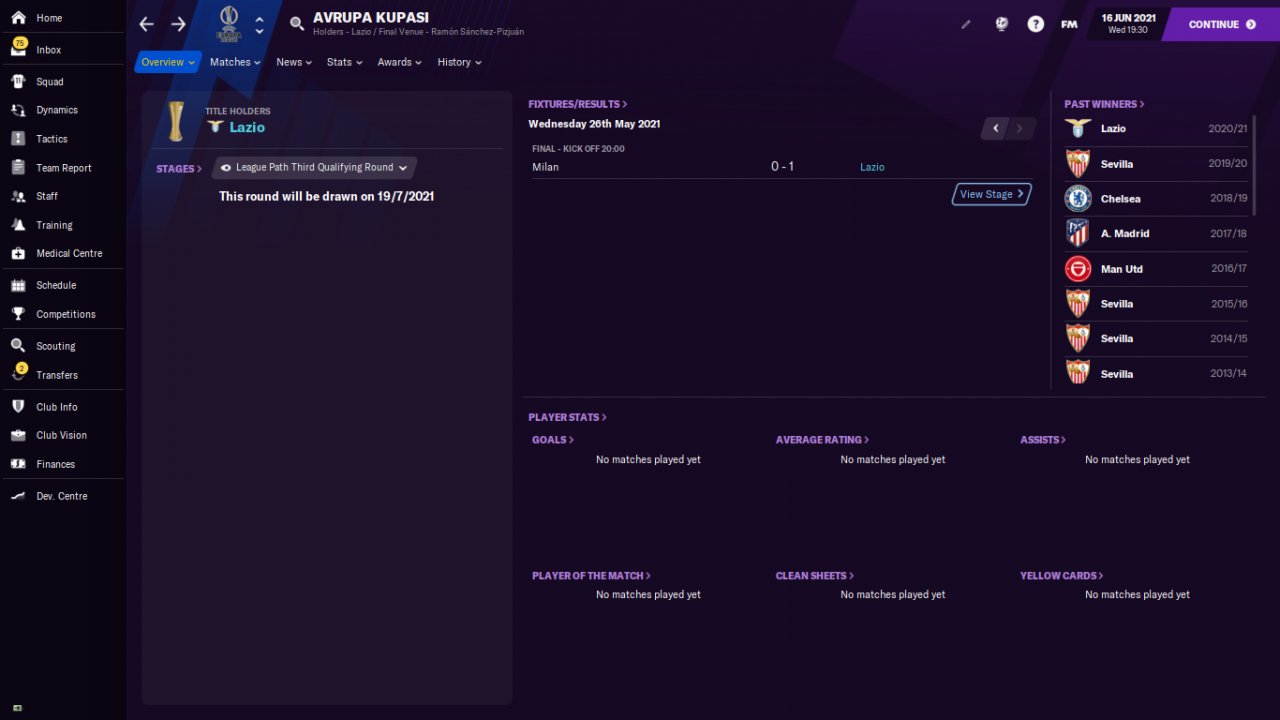Click the 16 Jun 2021 date display
This screenshot has width=1280, height=720.
point(1128,23)
